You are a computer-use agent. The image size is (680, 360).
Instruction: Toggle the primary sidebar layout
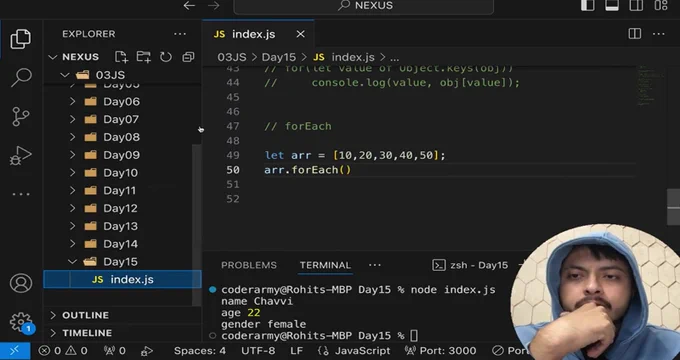[x=588, y=5]
